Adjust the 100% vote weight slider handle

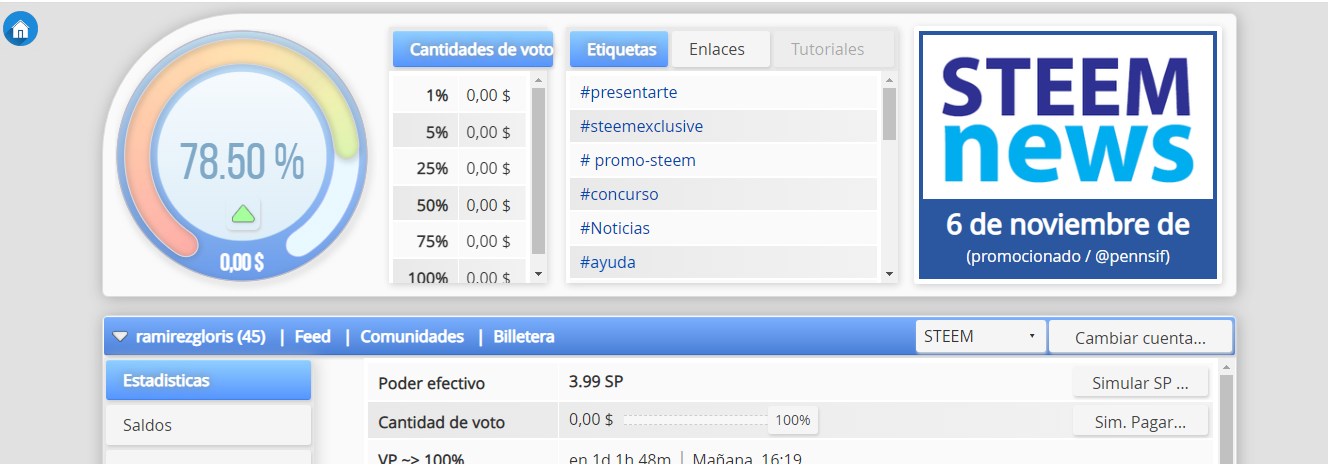pyautogui.click(x=793, y=420)
